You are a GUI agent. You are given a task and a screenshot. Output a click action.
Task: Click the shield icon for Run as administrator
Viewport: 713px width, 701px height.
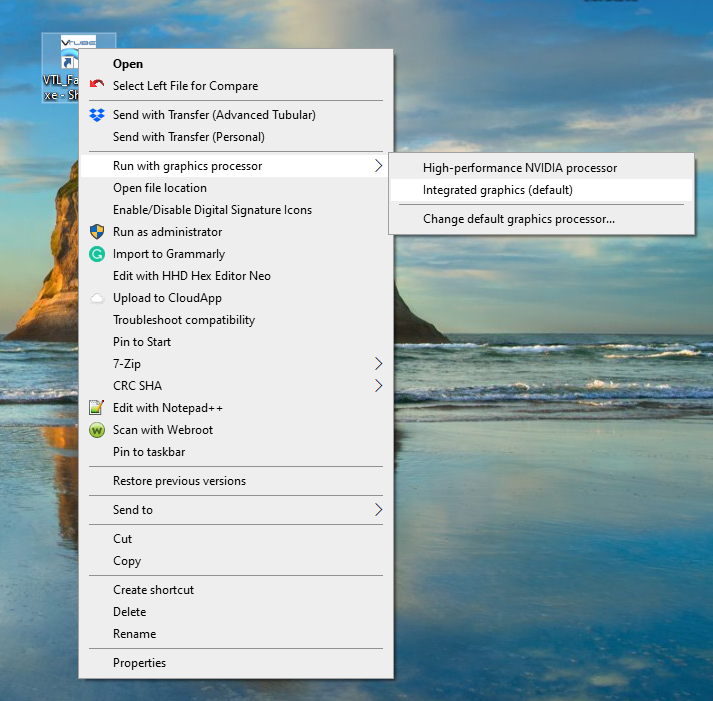[97, 232]
